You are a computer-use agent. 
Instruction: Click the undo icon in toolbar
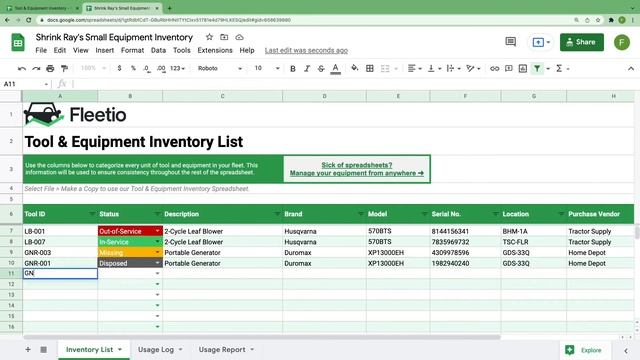click(22, 69)
